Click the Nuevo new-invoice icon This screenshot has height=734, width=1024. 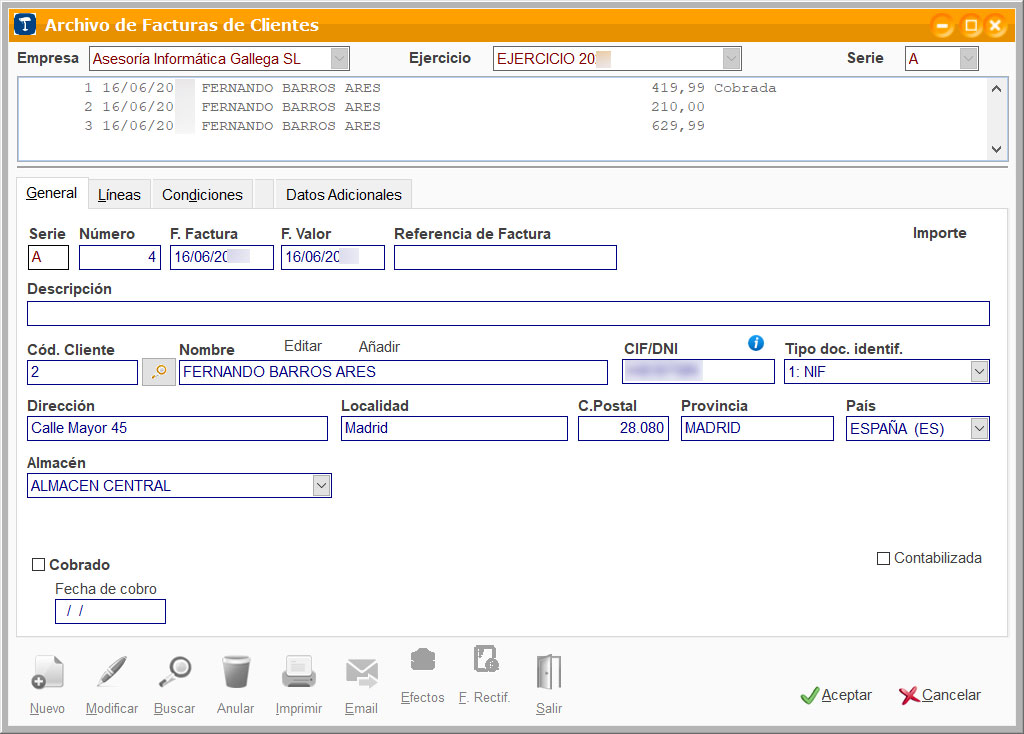(x=47, y=673)
